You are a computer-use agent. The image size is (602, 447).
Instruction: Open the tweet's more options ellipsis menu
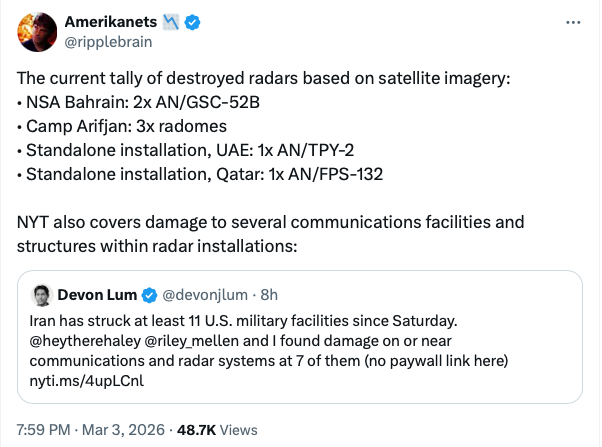(572, 22)
